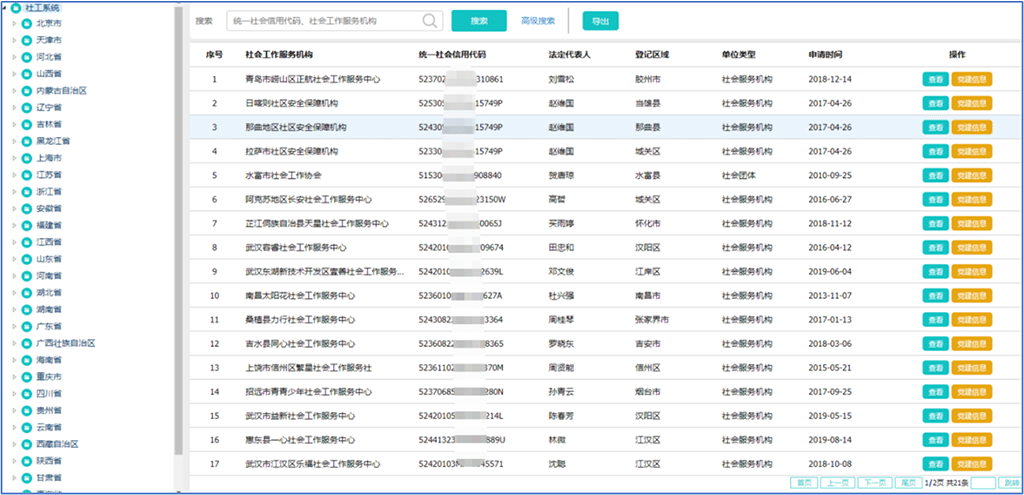Screen dimensions: 1024x495
Task: Expand the 天津市 tree node arrow
Action: (x=14, y=40)
